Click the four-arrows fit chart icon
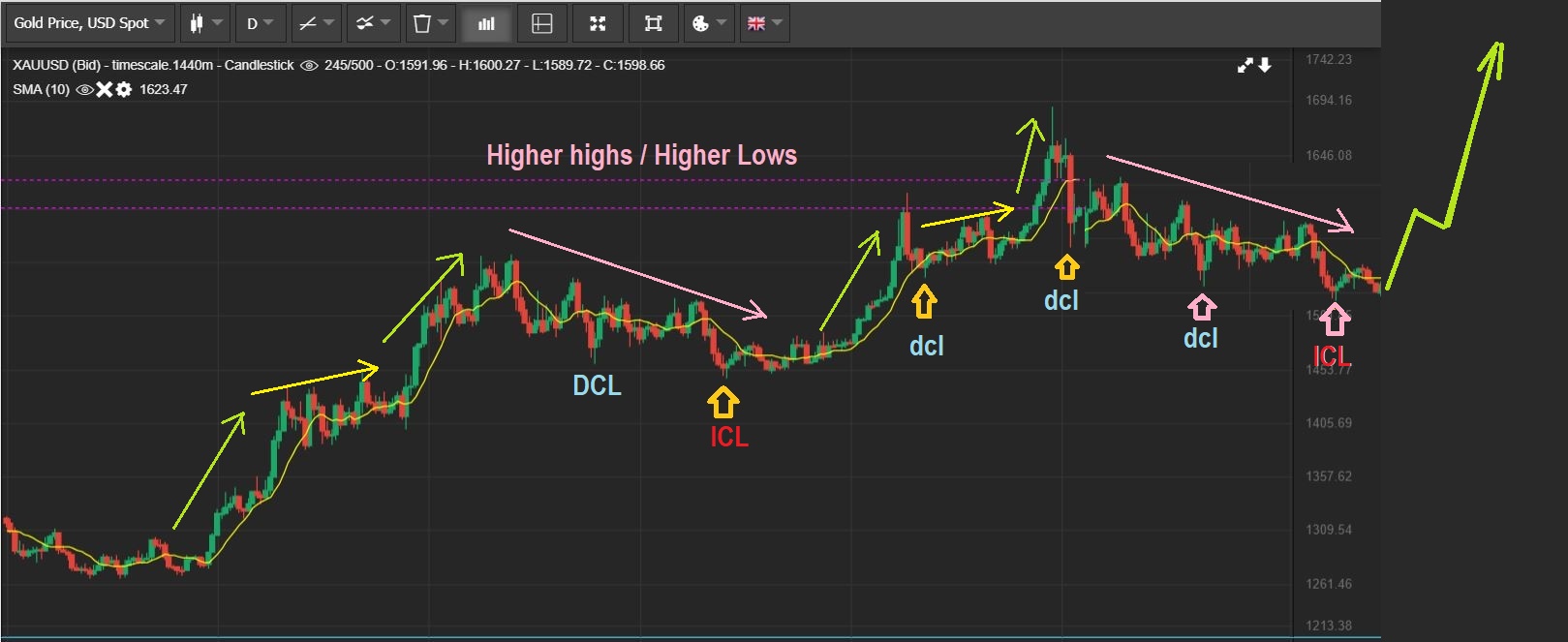Image resolution: width=1568 pixels, height=642 pixels. [x=598, y=23]
